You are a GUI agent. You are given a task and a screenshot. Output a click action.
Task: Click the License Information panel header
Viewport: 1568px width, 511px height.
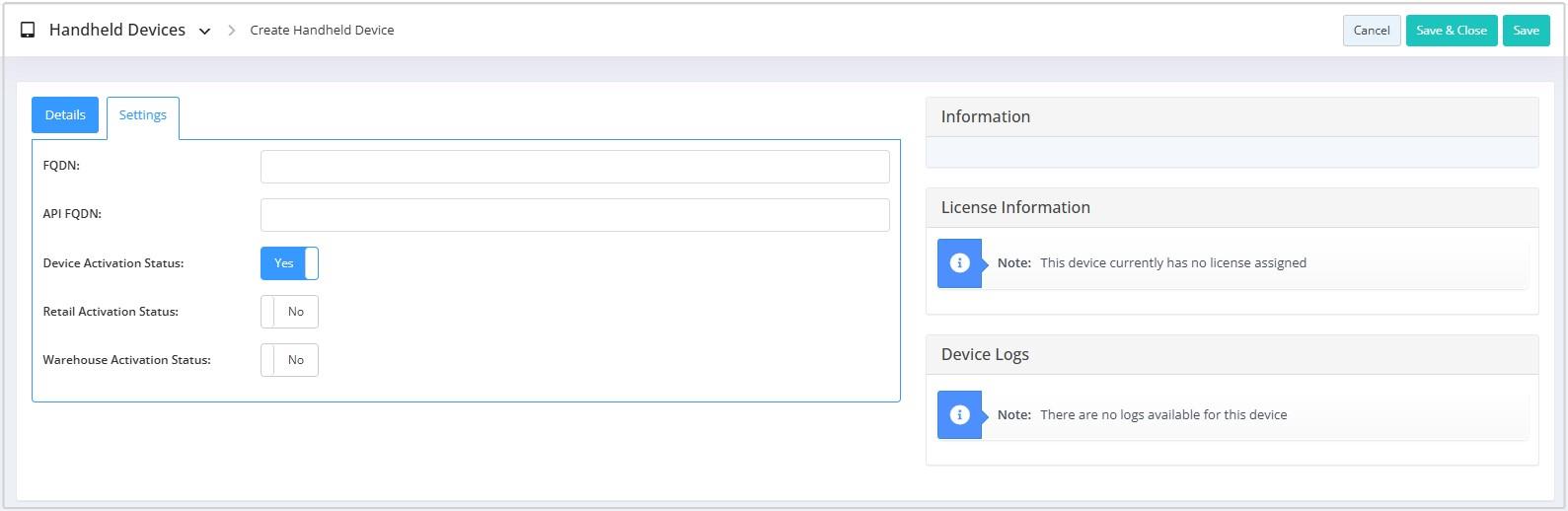[1232, 207]
